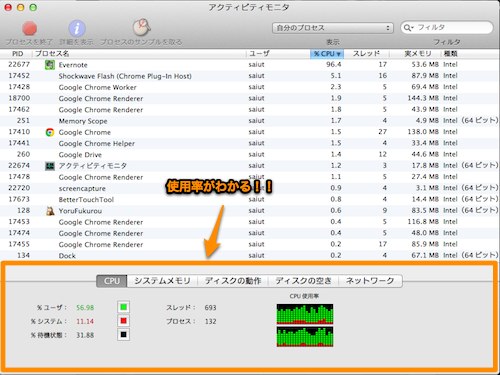Click the 31.88 idle value
This screenshot has width=500, height=375.
pyautogui.click(x=85, y=335)
